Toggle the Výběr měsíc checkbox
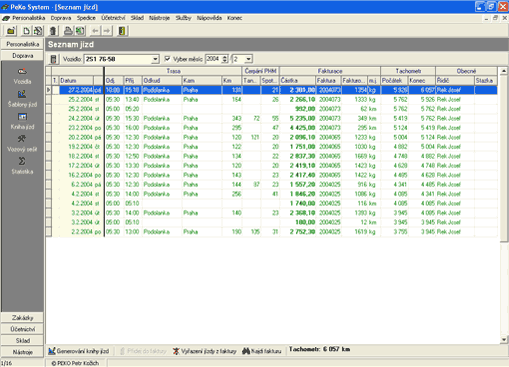Image resolution: width=509 pixels, height=367 pixels. pos(167,59)
